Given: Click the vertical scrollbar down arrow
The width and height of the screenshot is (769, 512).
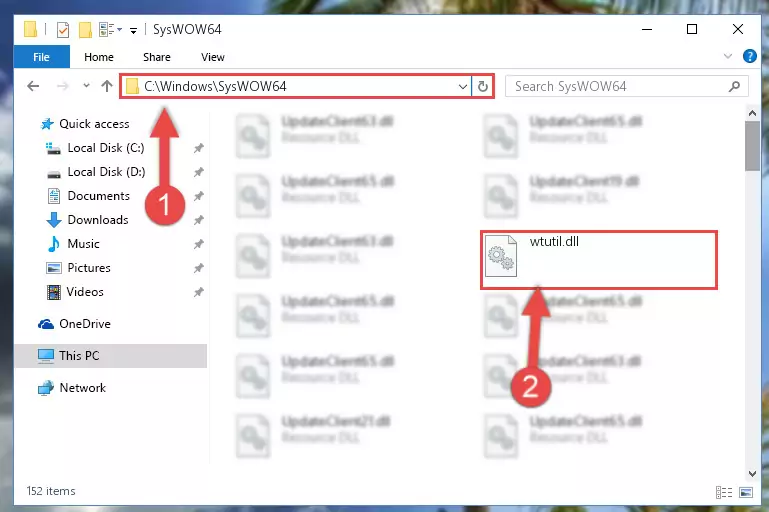Looking at the screenshot, I should (x=752, y=474).
